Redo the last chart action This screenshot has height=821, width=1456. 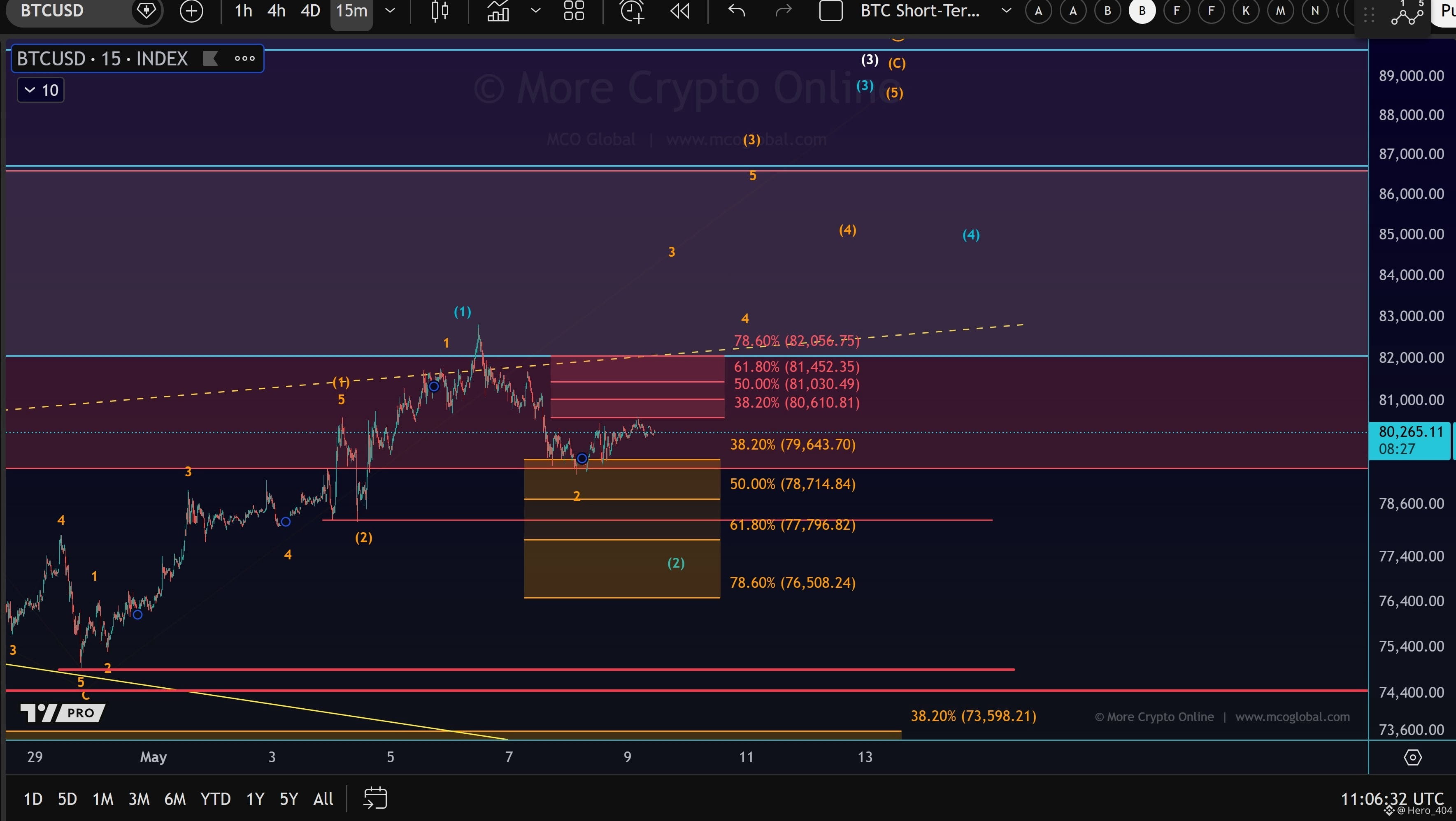pyautogui.click(x=784, y=11)
